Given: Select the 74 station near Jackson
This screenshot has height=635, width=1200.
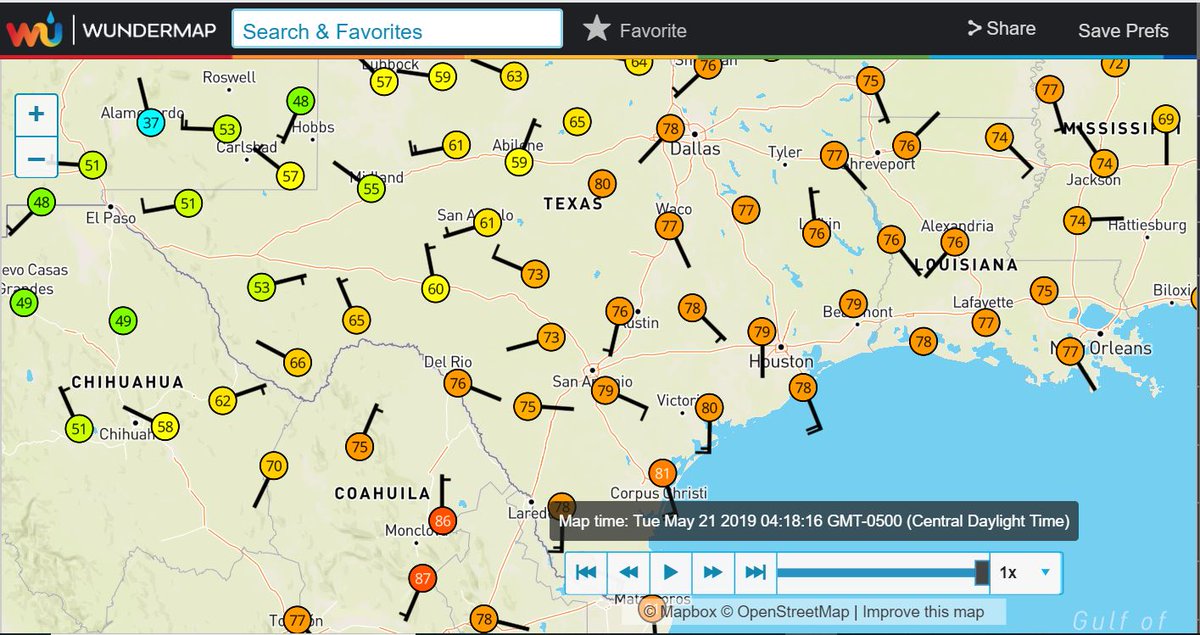Looking at the screenshot, I should point(1104,163).
